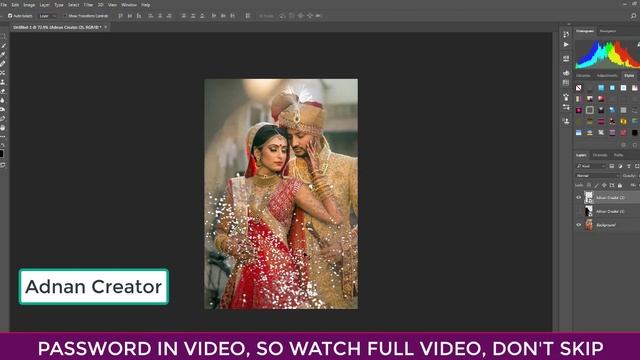This screenshot has height=360, width=640.
Task: Hide the selected Adnan Creator layer
Action: [578, 198]
